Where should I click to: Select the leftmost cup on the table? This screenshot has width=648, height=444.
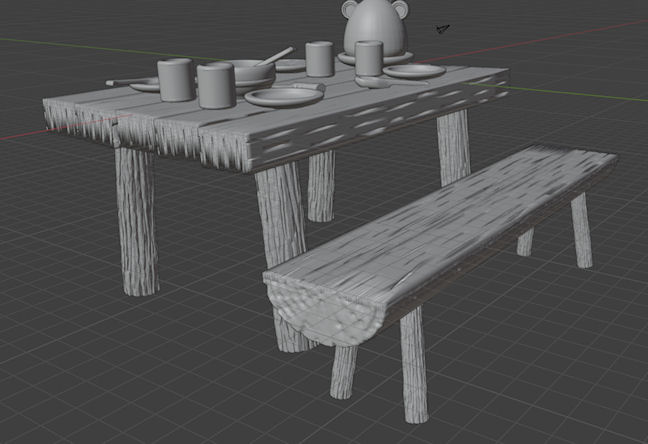click(x=175, y=80)
